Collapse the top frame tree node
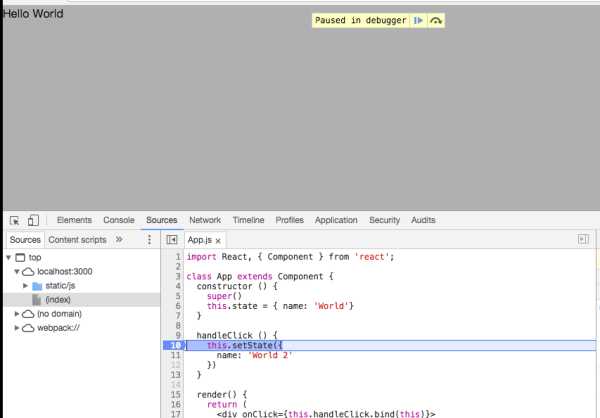Viewport: 600px width, 418px height. (8, 258)
